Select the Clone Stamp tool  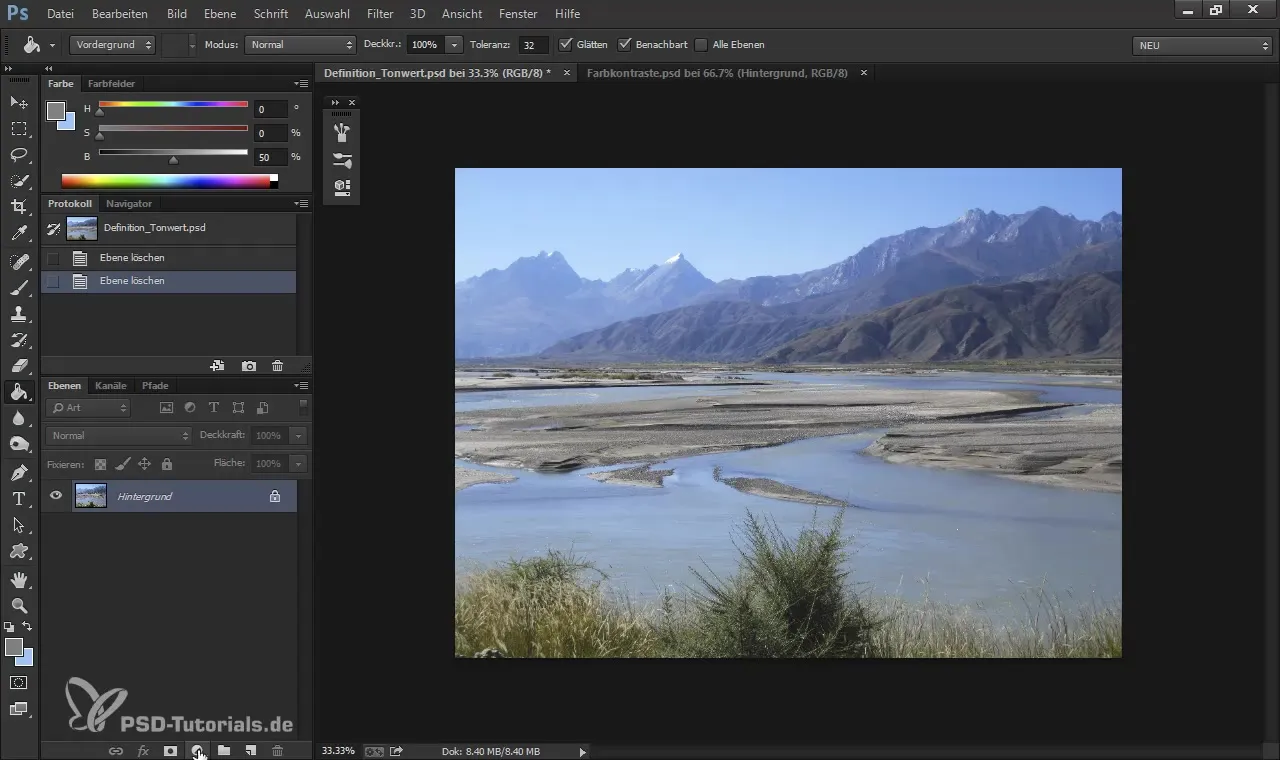coord(19,314)
